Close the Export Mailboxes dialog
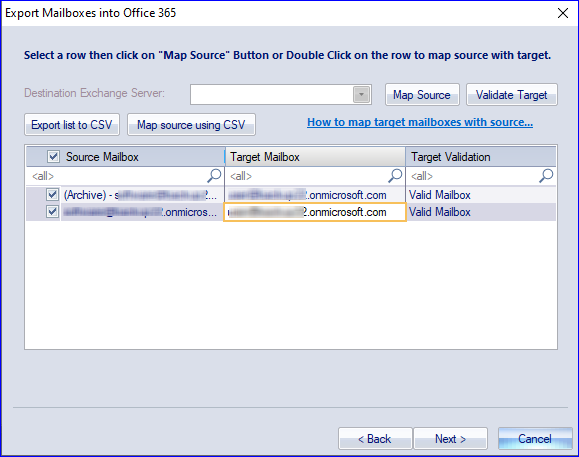The image size is (579, 457). pos(563,13)
